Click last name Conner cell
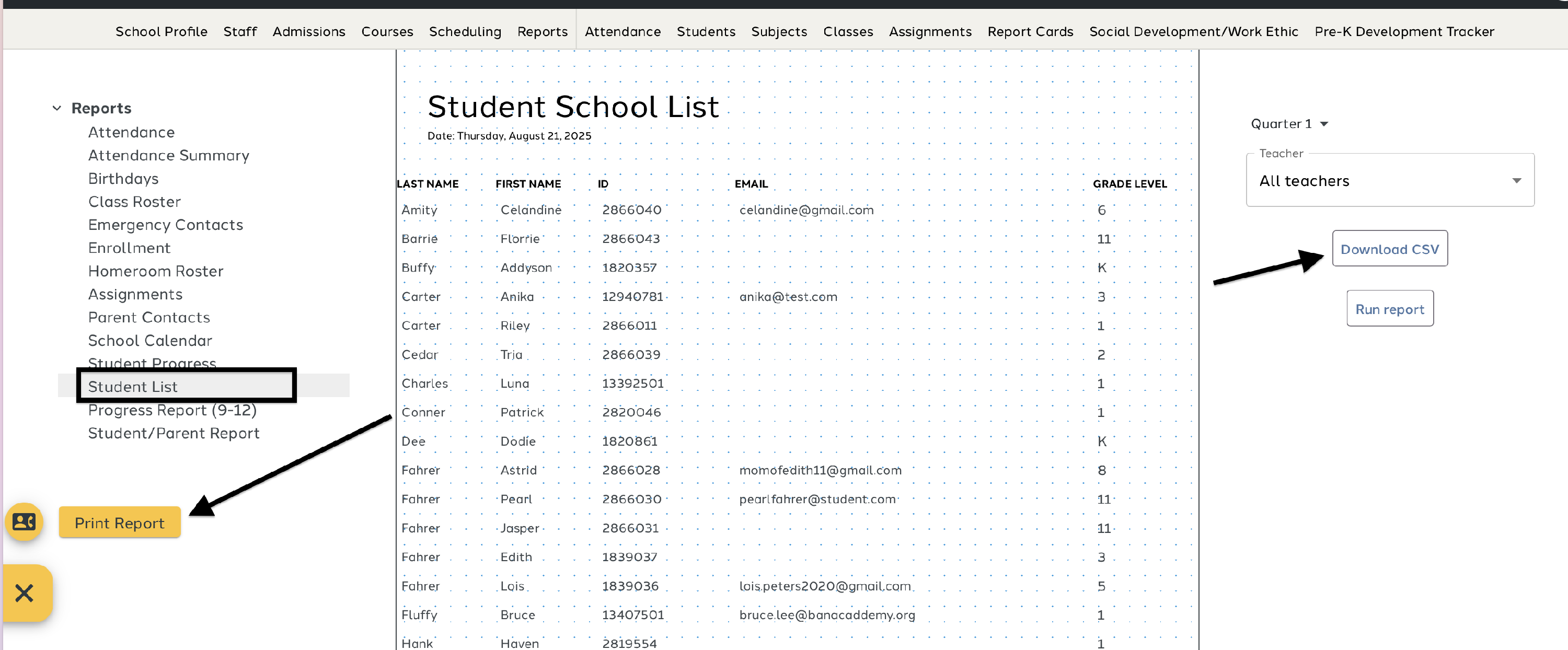Screen dimensions: 1568x650 point(423,412)
